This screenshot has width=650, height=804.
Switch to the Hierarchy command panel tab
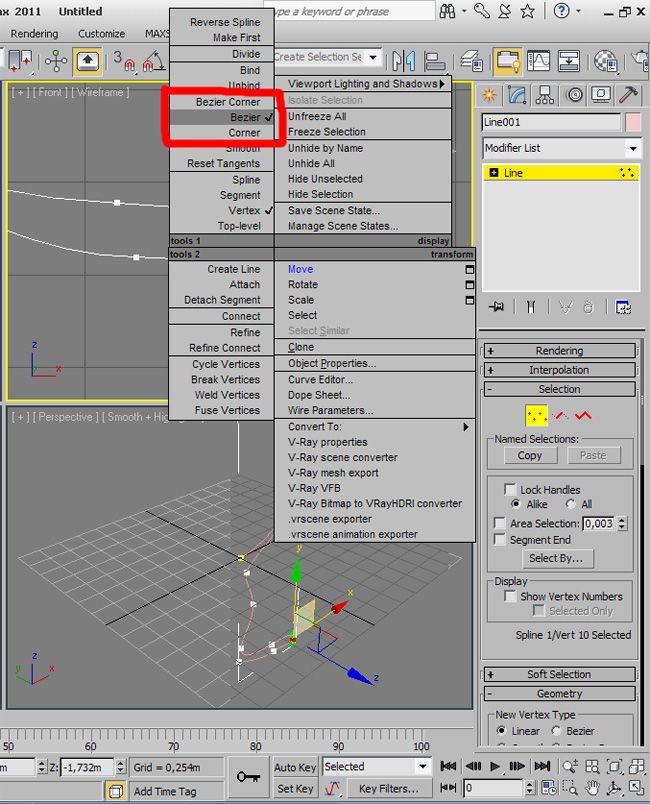click(544, 95)
